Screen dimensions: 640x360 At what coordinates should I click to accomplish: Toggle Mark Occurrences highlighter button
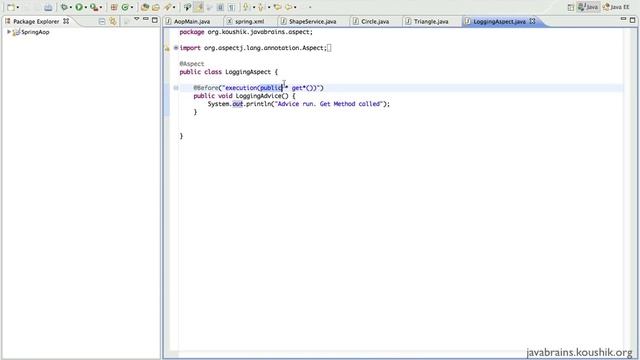(x=198, y=7)
